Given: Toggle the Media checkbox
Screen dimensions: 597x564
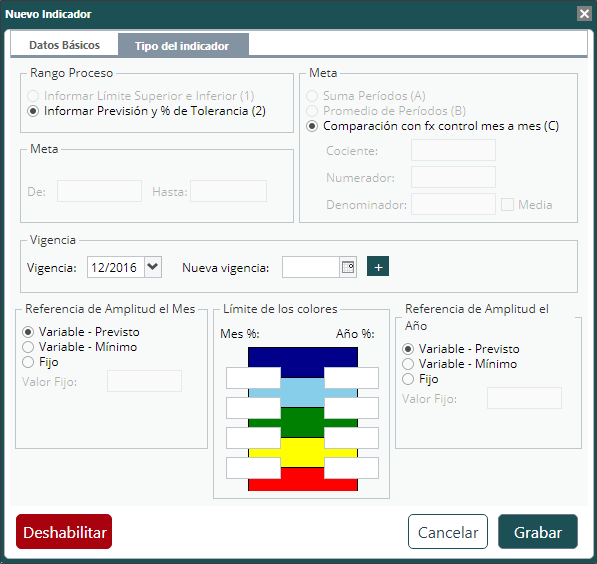Looking at the screenshot, I should (x=507, y=205).
